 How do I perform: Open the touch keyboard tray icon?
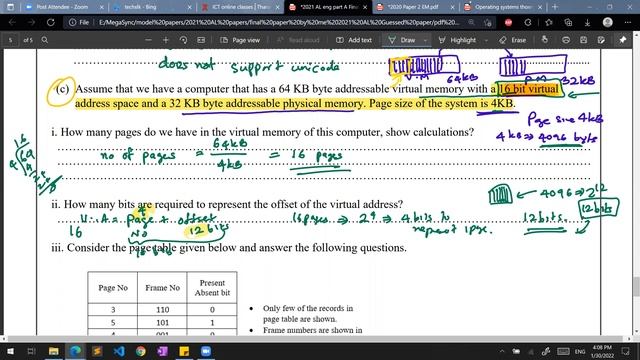click(x=564, y=351)
